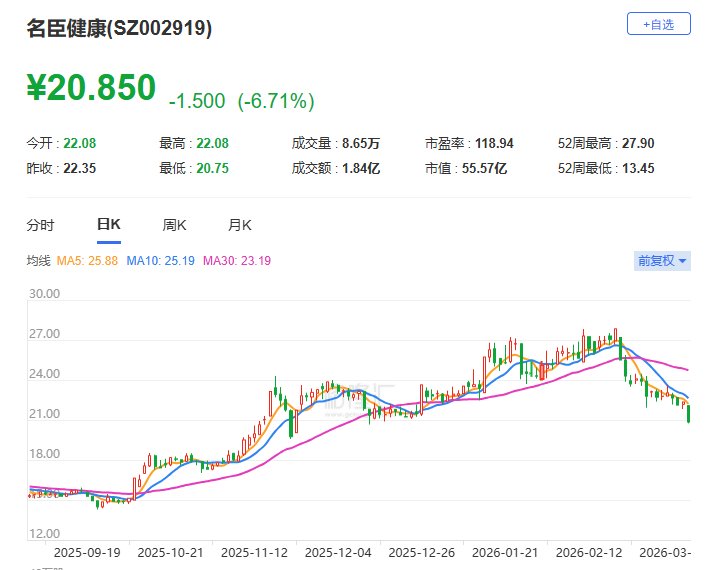717x570 pixels.
Task: Toggle the MA30 moving average legend
Action: 237,261
